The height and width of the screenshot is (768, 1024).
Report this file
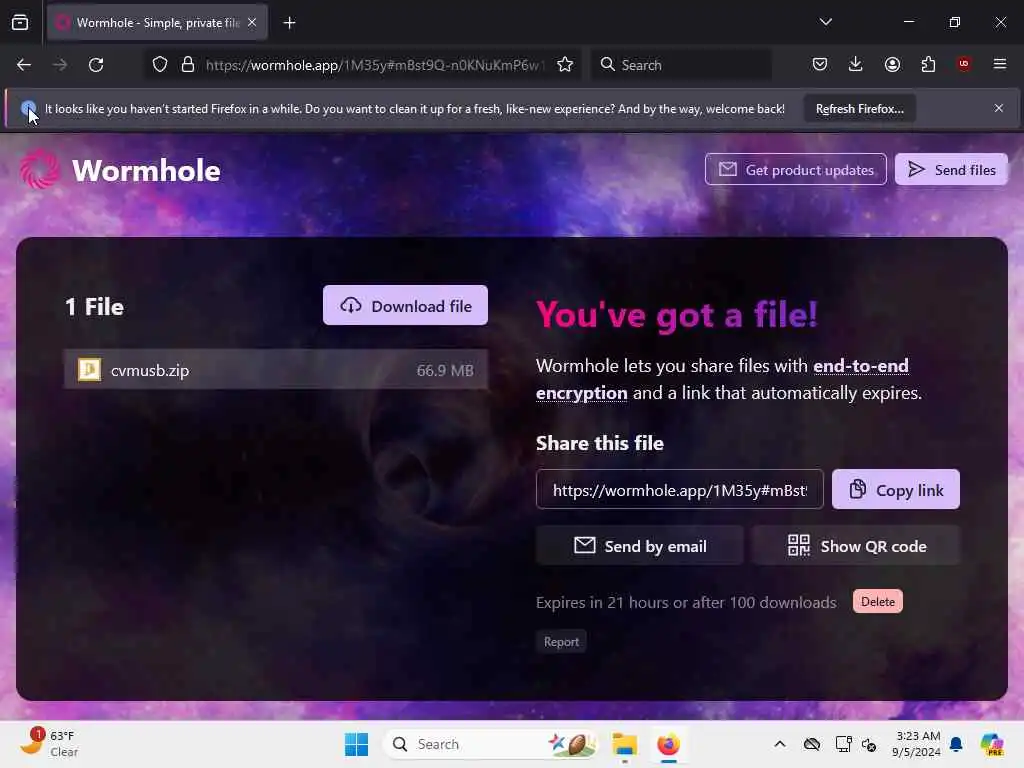[x=561, y=642]
